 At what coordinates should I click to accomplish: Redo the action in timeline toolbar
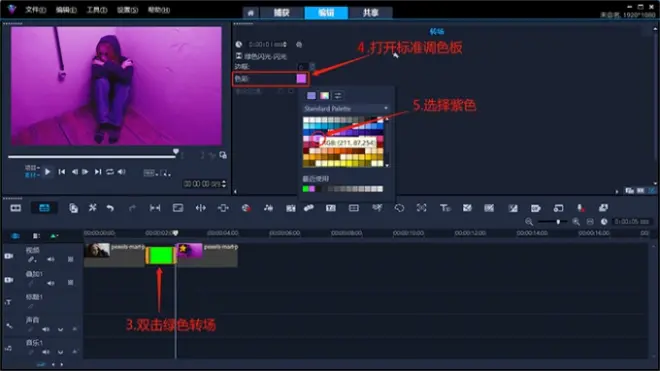(x=132, y=208)
